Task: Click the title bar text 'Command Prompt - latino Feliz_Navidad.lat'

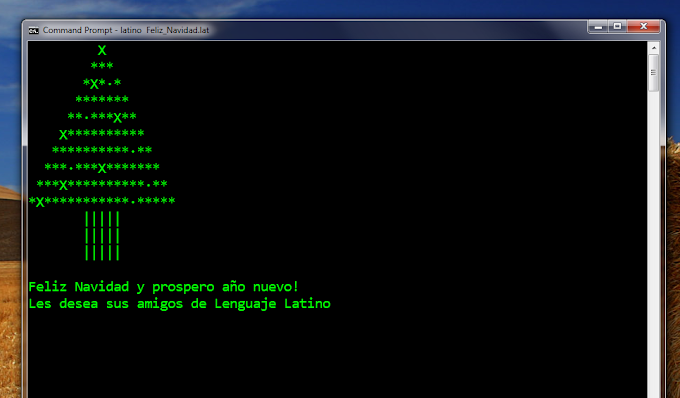Action: (126, 30)
